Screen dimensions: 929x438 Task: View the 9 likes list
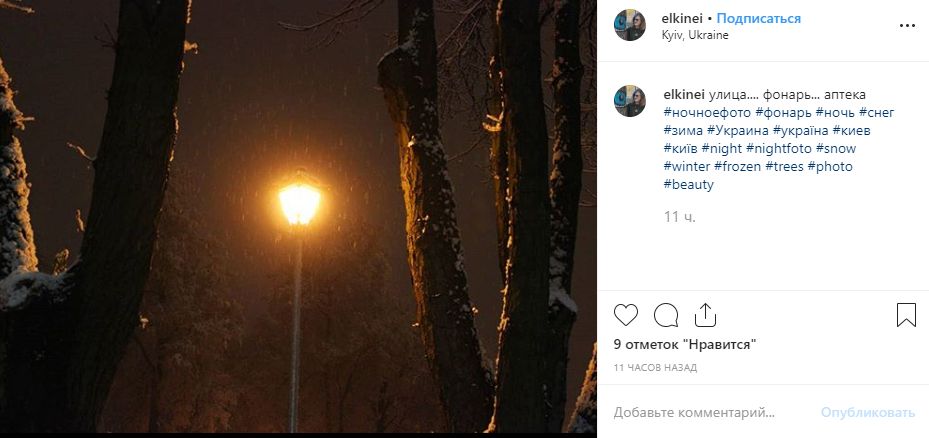(x=684, y=345)
